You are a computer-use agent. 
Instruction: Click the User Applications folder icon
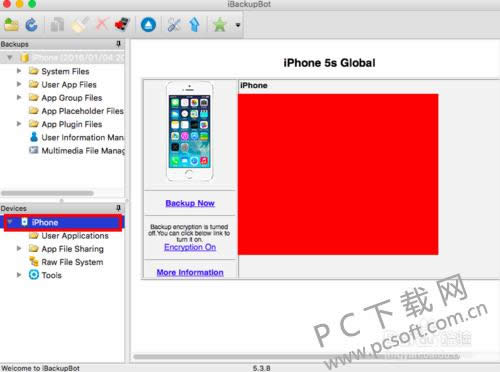point(33,236)
